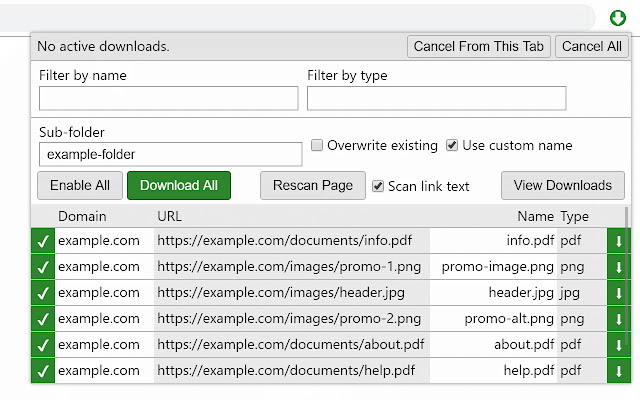Uncheck the green tick for info.pdf row
Screen dimensions: 640x400
click(43, 241)
